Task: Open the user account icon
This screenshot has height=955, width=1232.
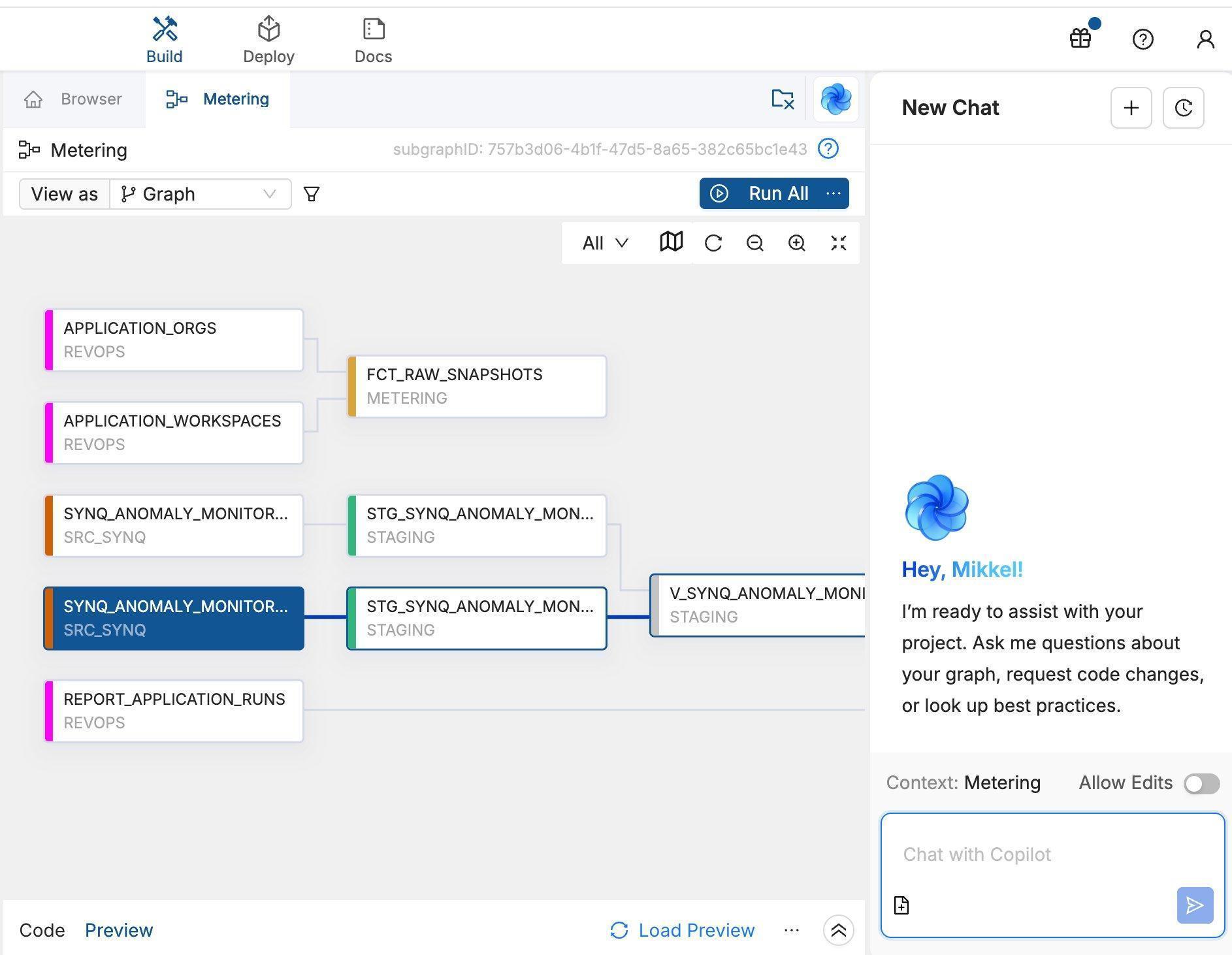Action: coord(1205,39)
